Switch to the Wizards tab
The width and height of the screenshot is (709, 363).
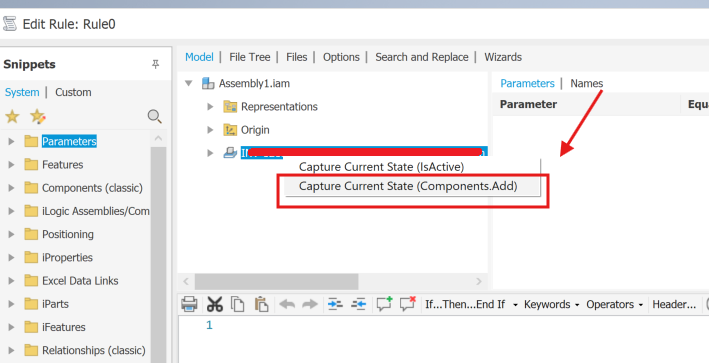503,57
